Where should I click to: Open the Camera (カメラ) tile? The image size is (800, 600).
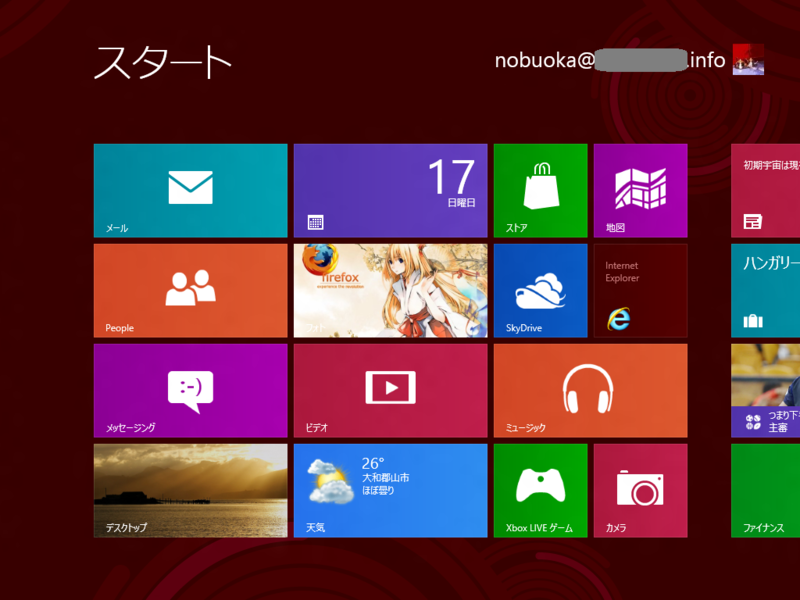tap(640, 490)
